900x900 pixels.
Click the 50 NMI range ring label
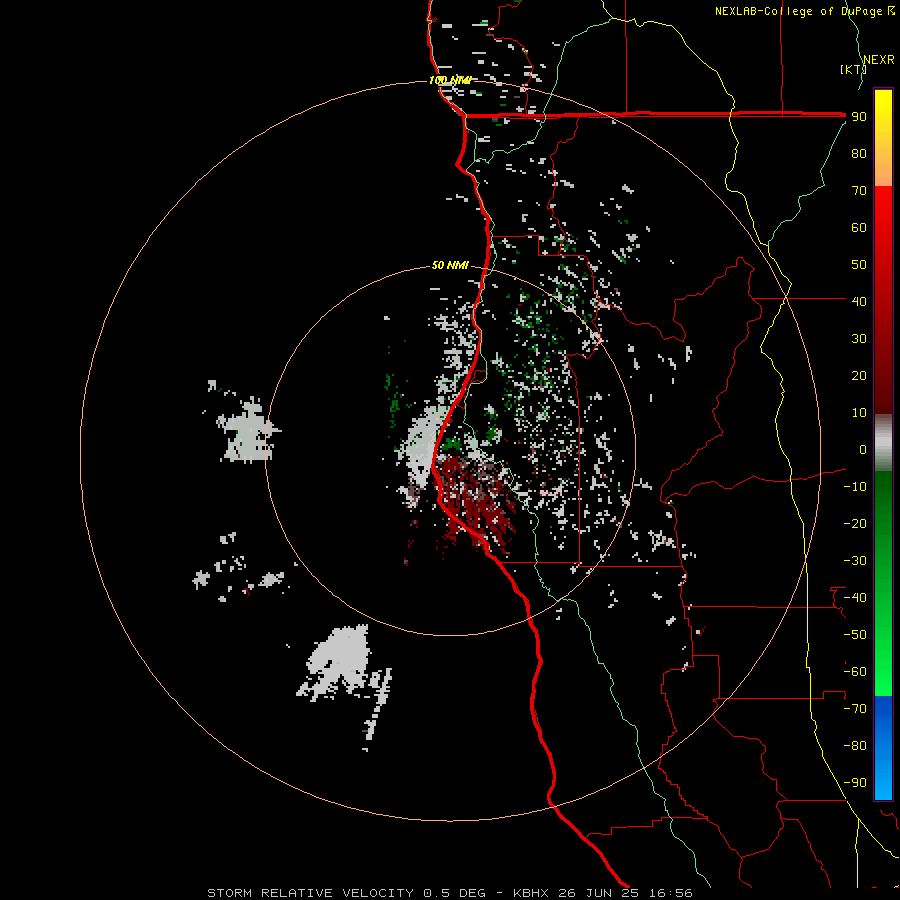pyautogui.click(x=450, y=265)
